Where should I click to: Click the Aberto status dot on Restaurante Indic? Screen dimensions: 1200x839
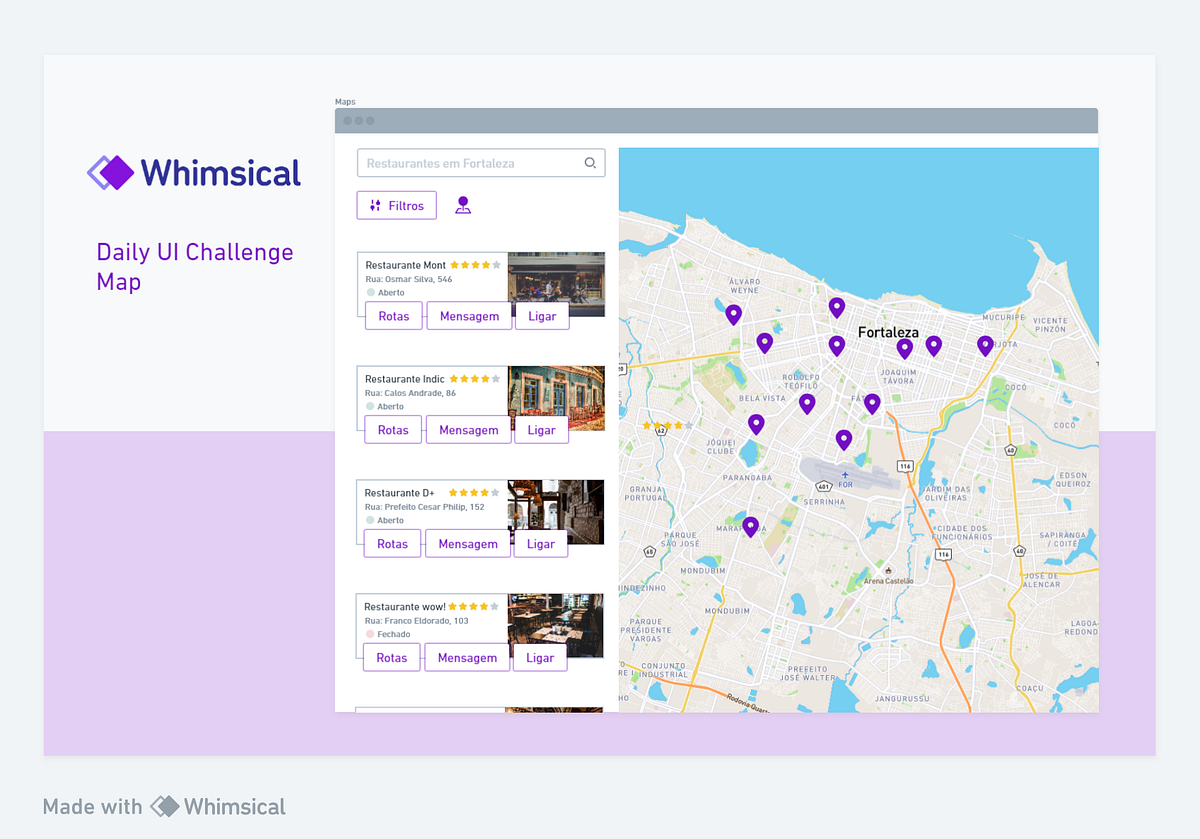[x=368, y=407]
